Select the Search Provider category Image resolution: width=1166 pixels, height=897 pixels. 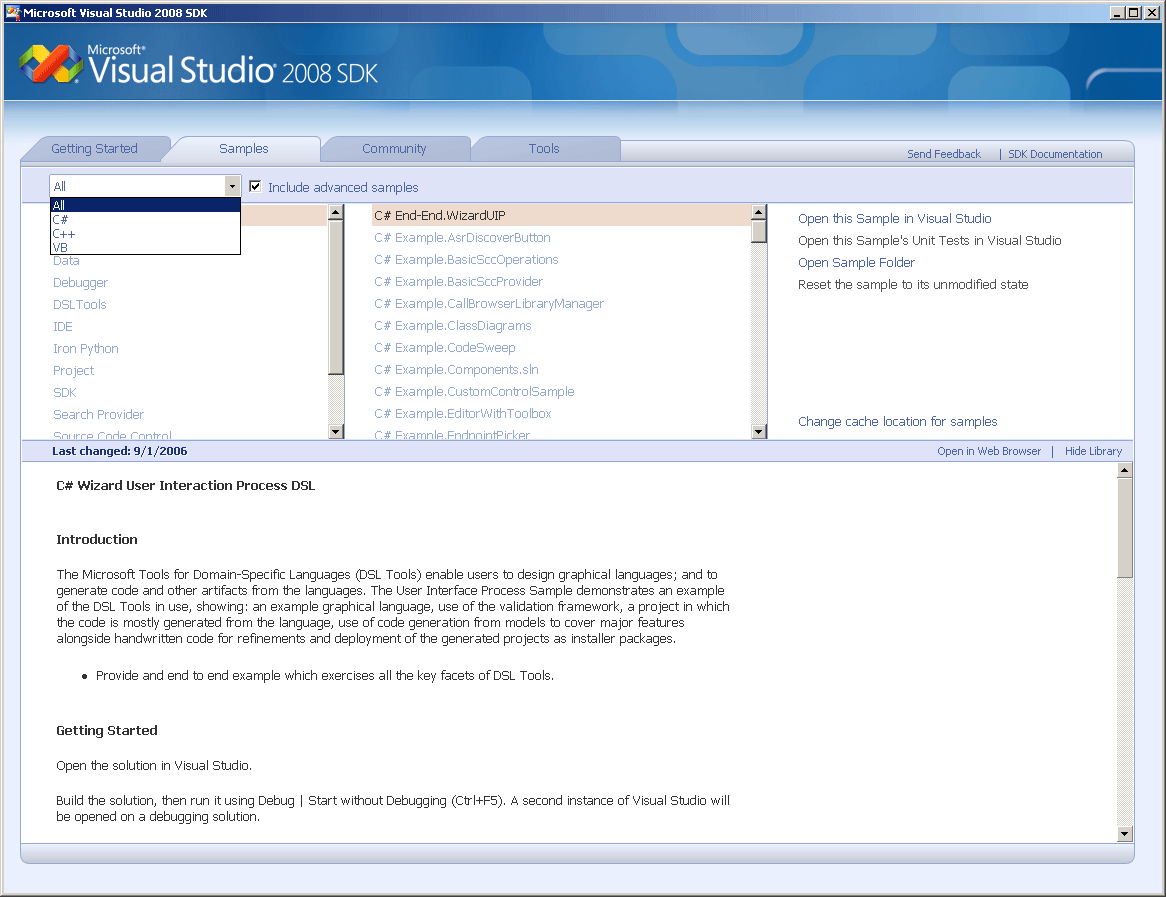point(98,414)
